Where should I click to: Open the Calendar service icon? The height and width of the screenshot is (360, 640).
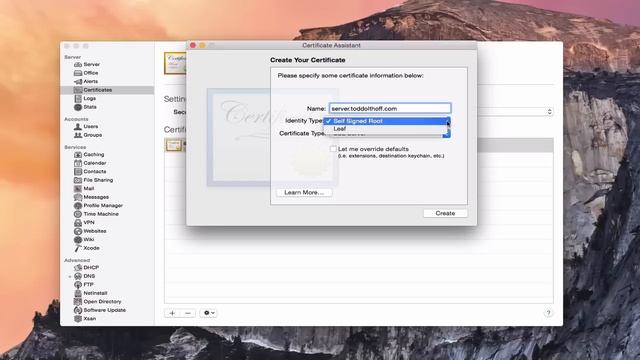(x=78, y=163)
